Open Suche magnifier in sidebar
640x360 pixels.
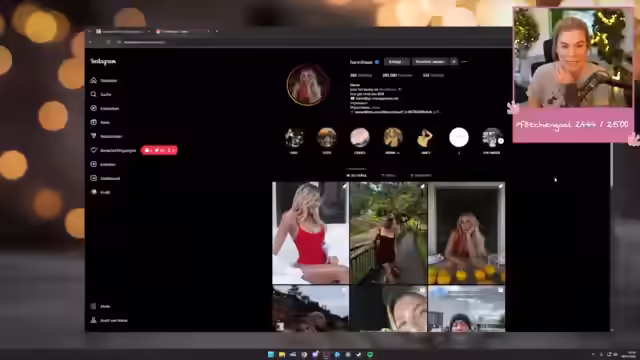pyautogui.click(x=93, y=94)
